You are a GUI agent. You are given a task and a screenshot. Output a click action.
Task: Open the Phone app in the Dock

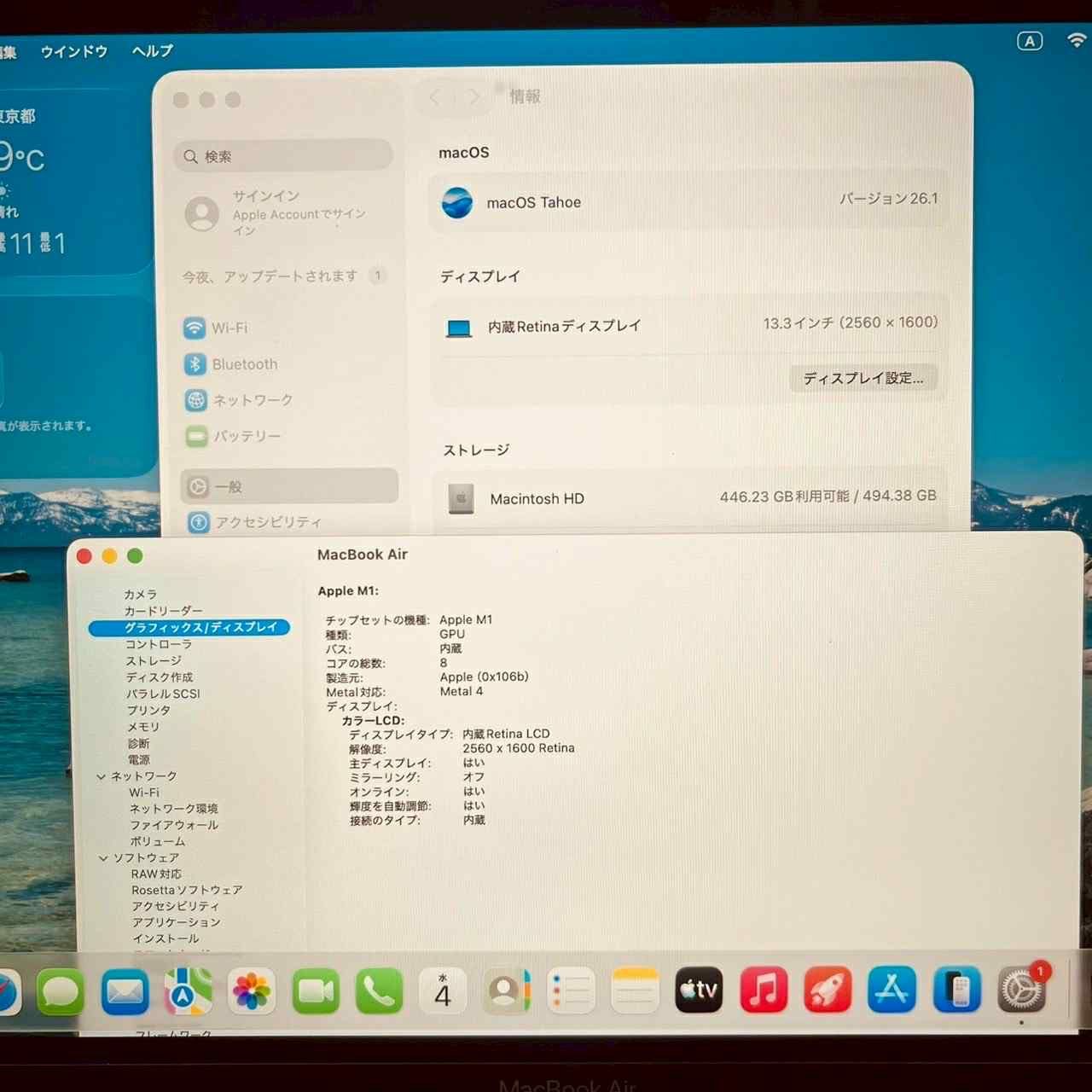tap(379, 991)
